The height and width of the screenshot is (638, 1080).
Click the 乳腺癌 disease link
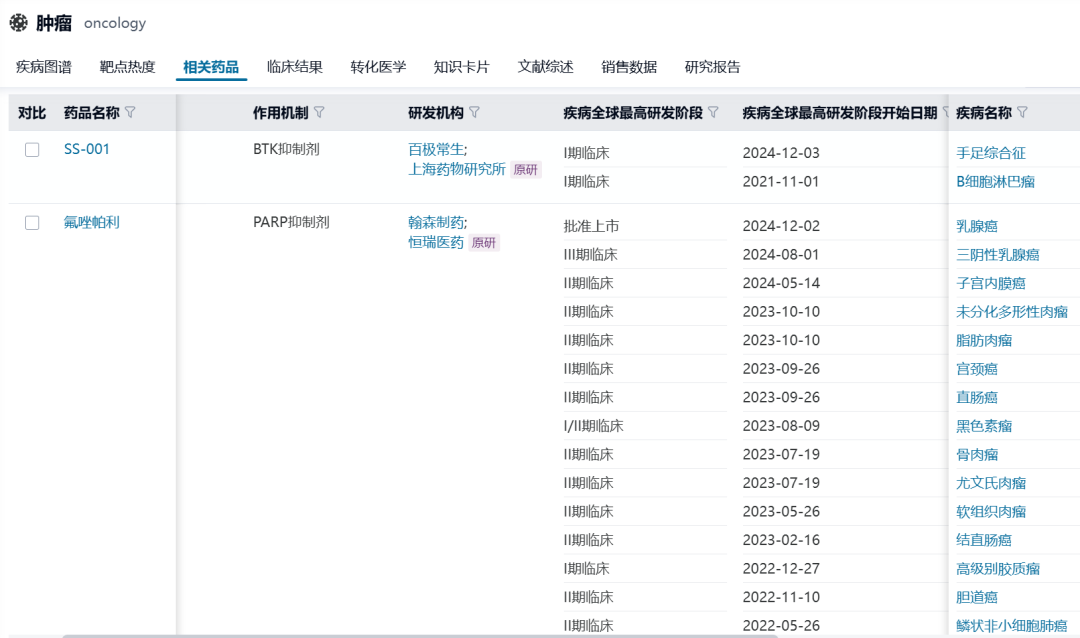(975, 225)
